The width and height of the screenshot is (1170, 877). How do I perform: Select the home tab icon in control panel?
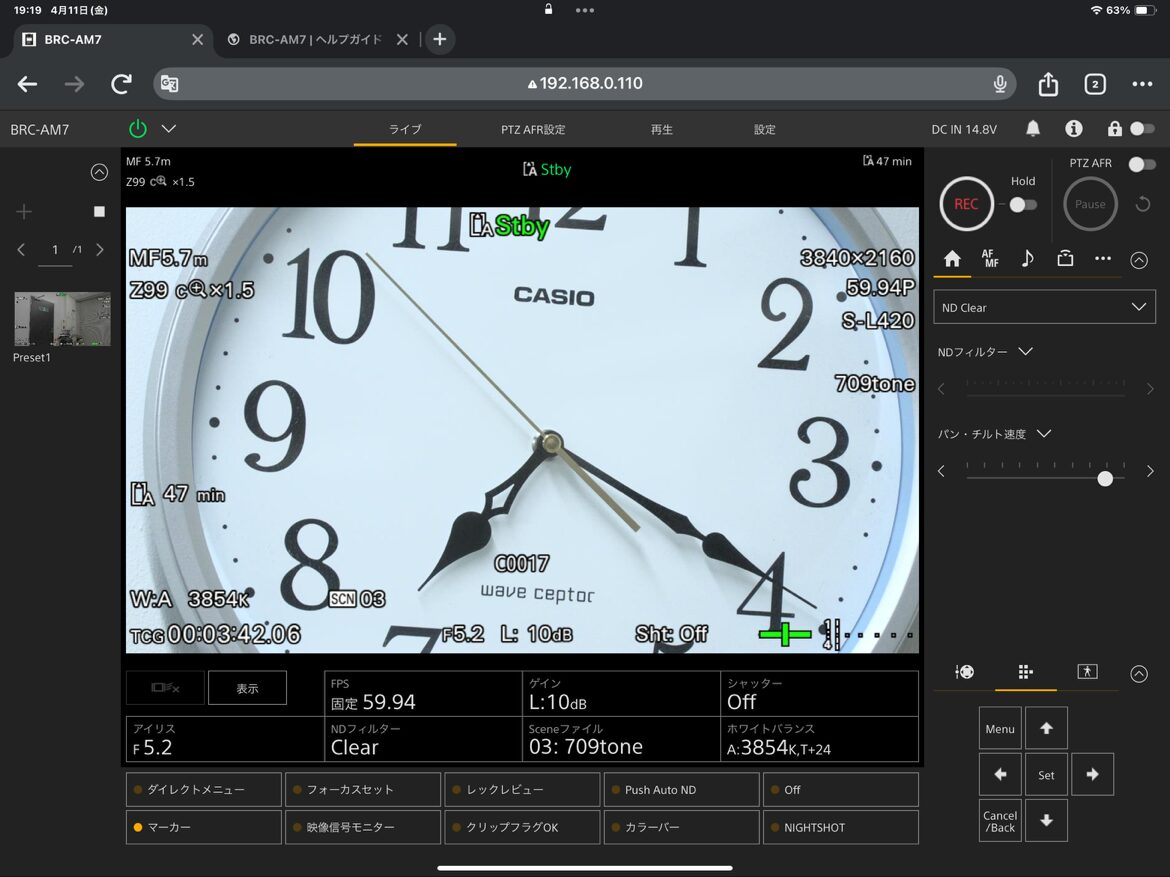pyautogui.click(x=952, y=259)
